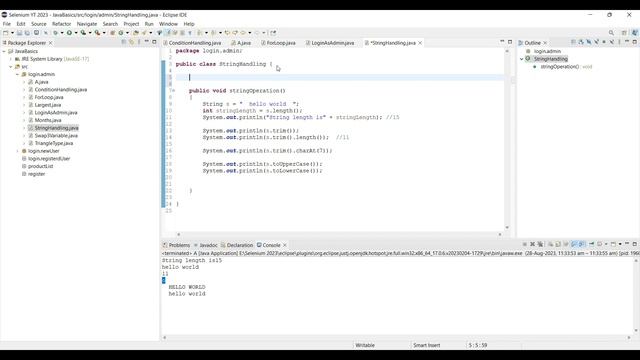
Task: Click the Coverage run toolbar icon
Action: pyautogui.click(x=83, y=33)
